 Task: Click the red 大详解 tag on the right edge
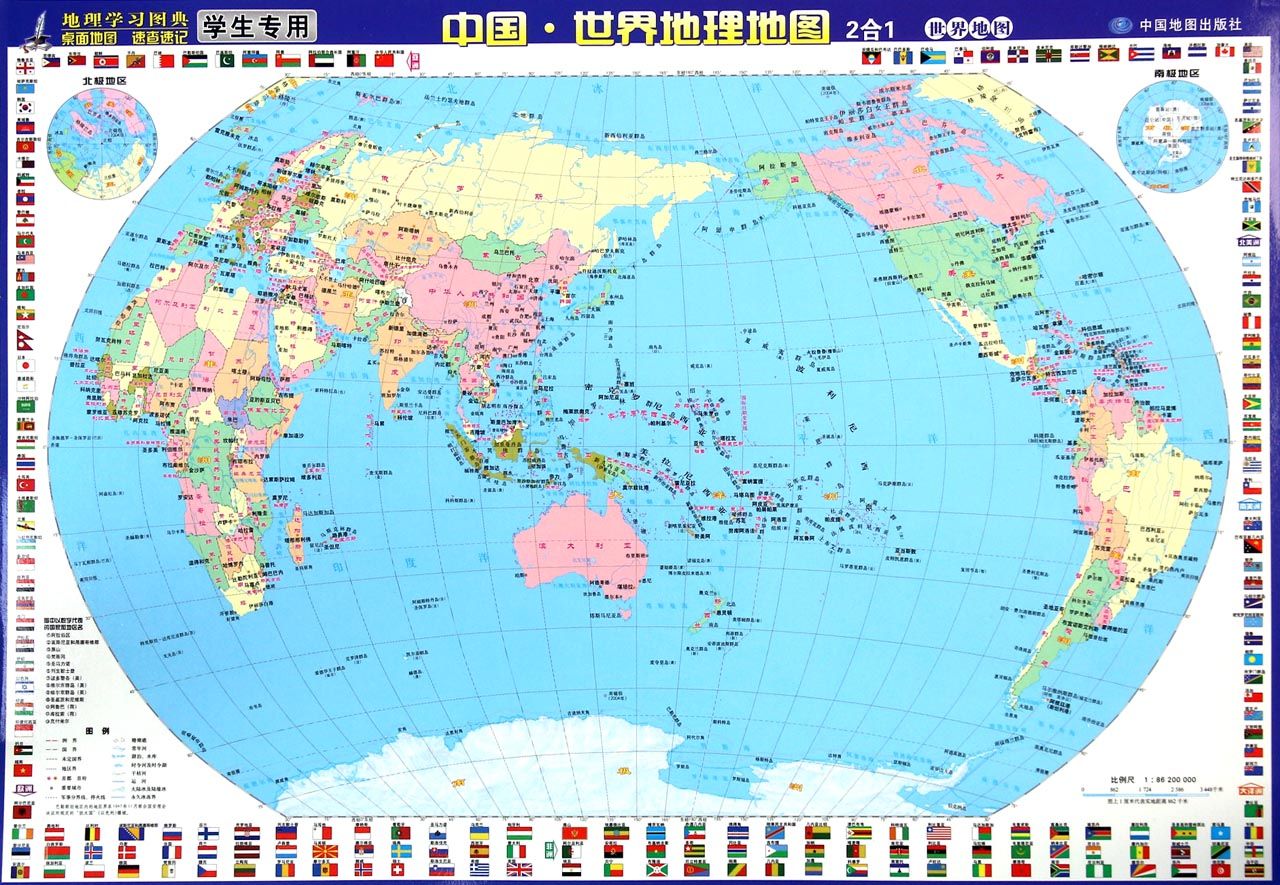pos(1251,789)
